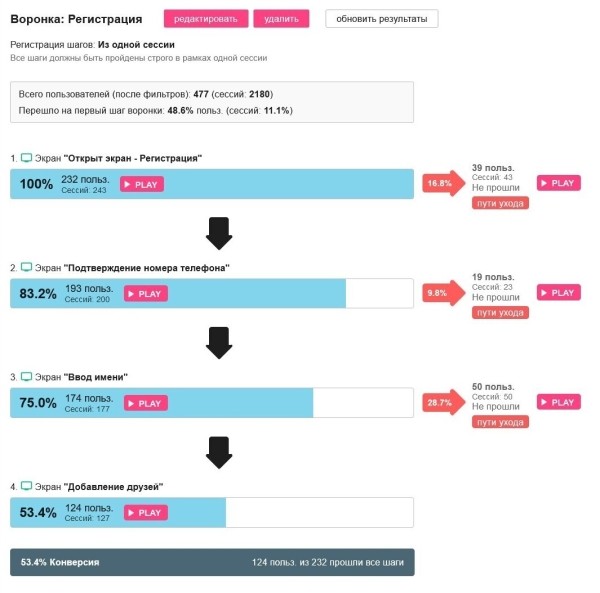
Task: Play sessions of 19 users who dropped
Action: point(557,293)
